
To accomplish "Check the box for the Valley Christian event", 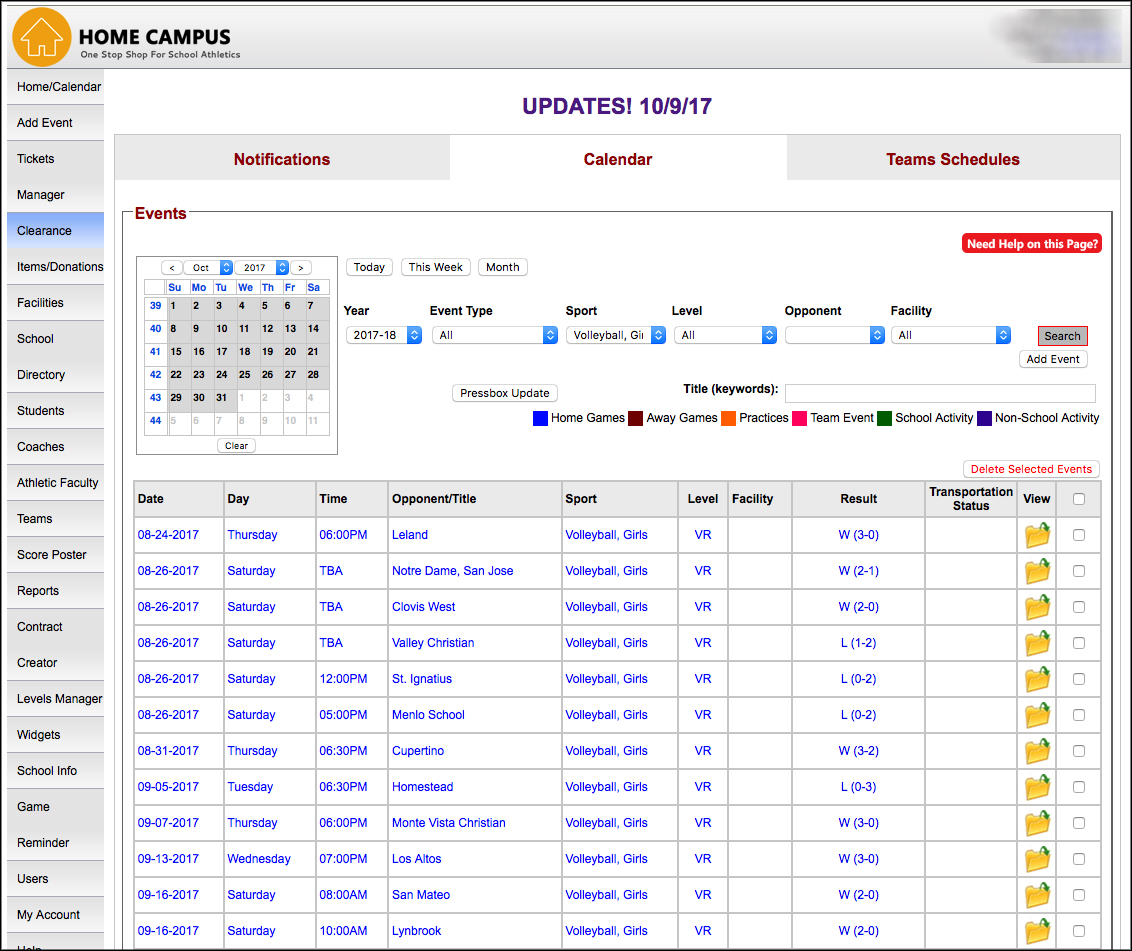I will point(1079,643).
